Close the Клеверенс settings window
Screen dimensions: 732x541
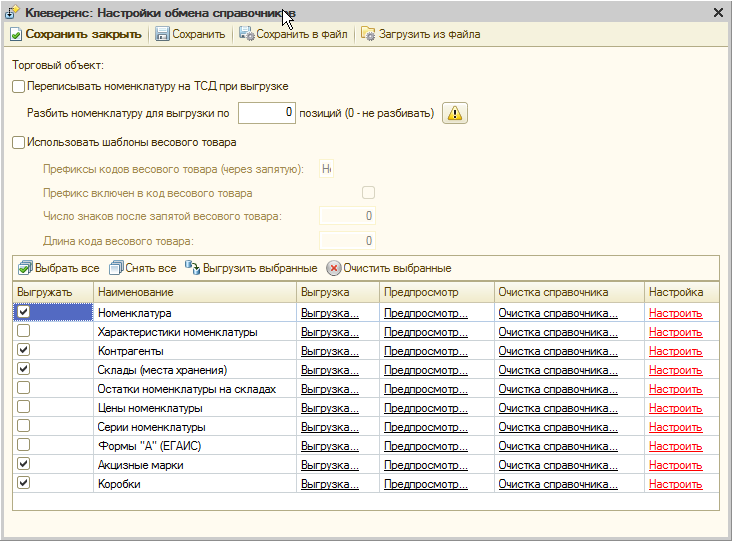tap(718, 13)
